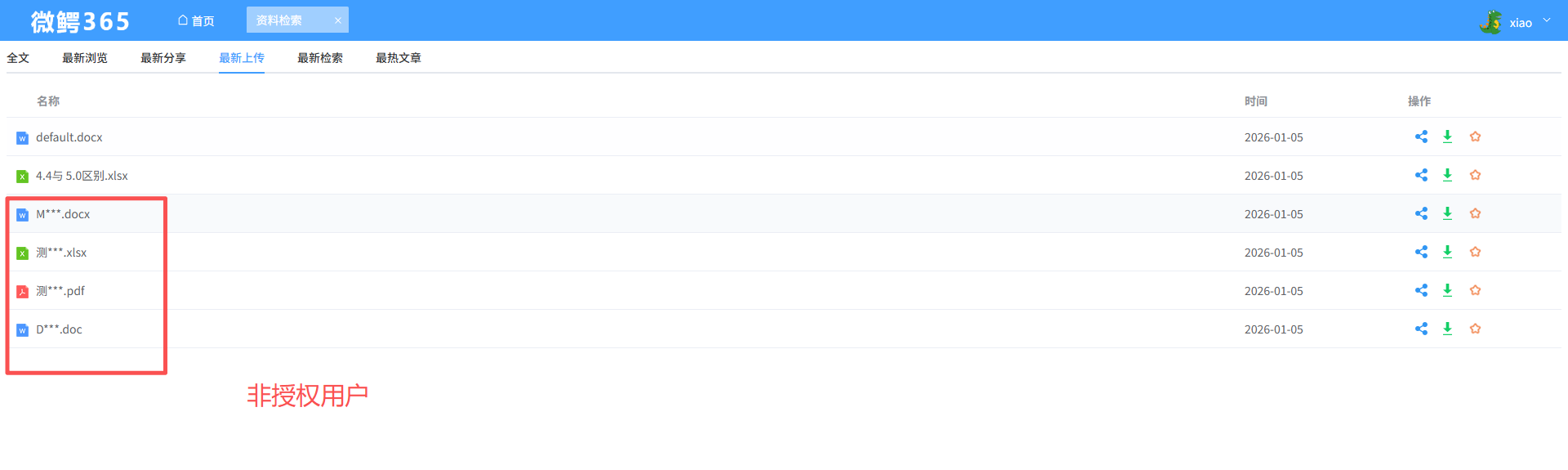Screen dimensions: 1568x470
Task: Click the crocodile user avatar
Action: click(1491, 22)
